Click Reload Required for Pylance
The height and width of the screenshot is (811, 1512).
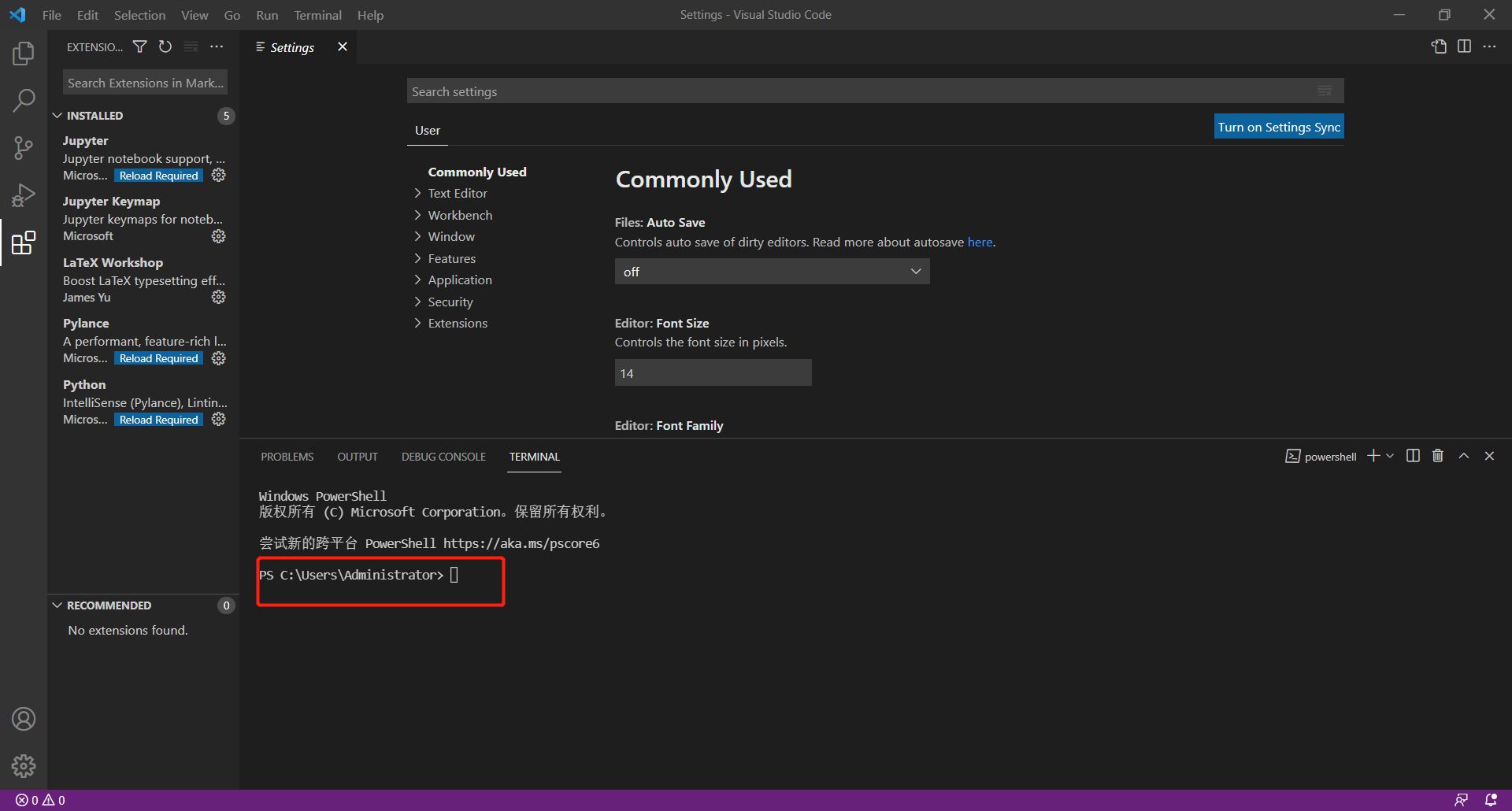point(159,358)
